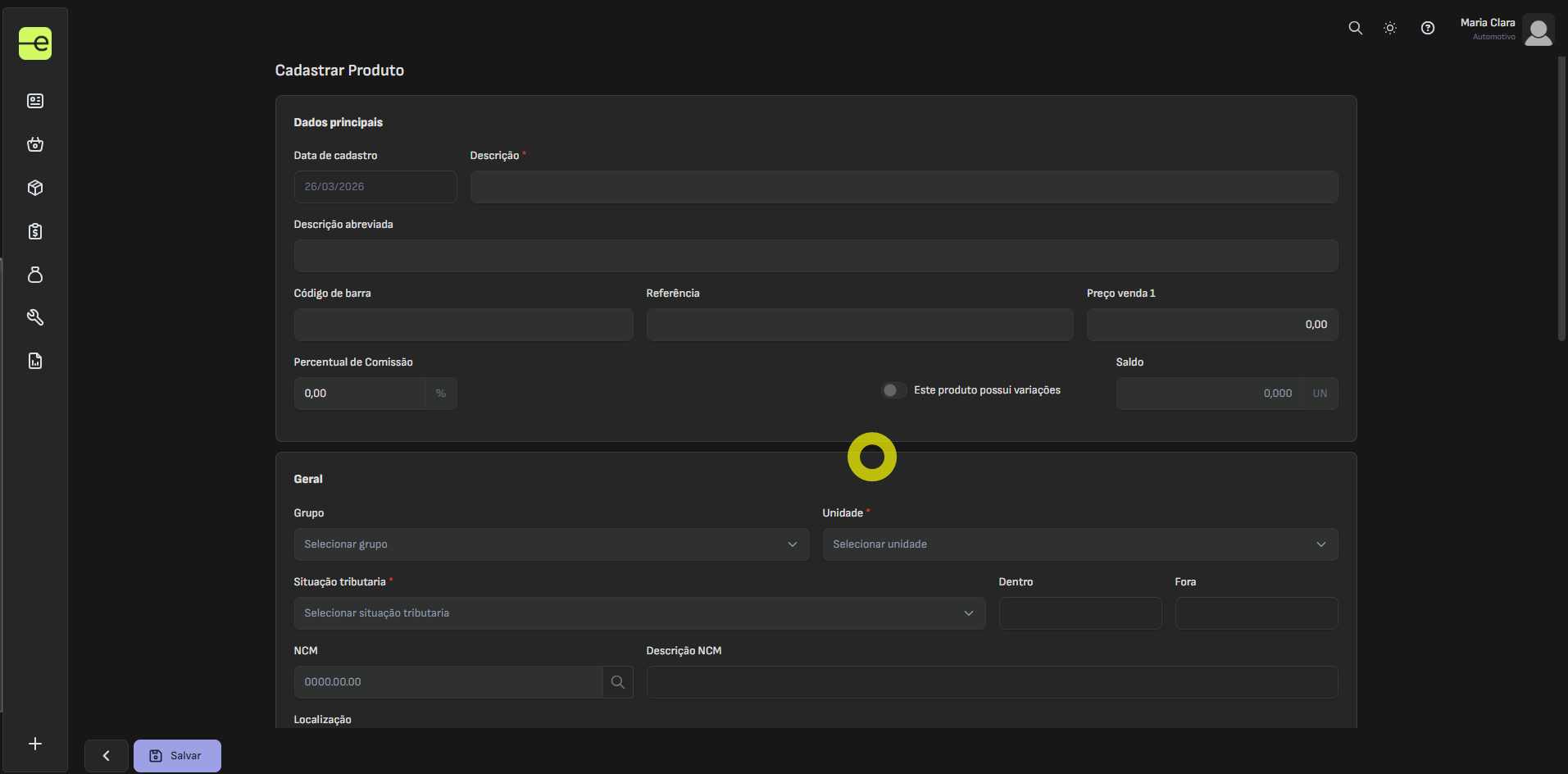
Task: Open the wrench sidebar icon
Action: (35, 317)
